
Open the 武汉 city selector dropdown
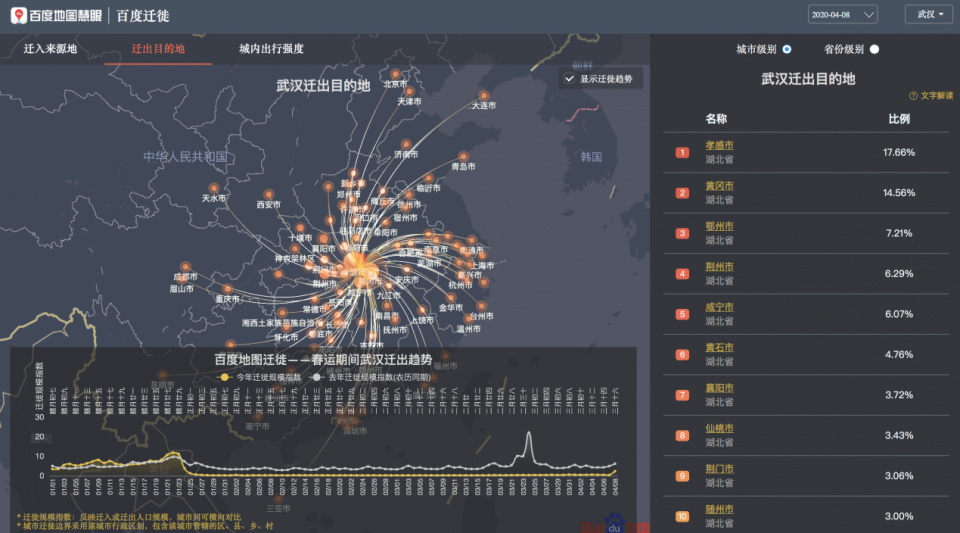929,15
